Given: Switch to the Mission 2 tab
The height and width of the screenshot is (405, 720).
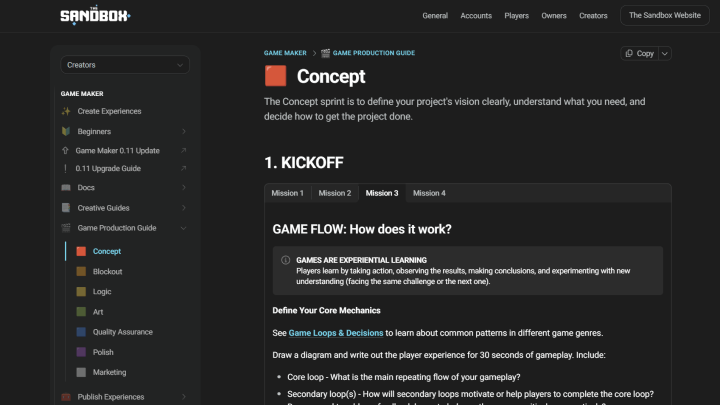Looking at the screenshot, I should pyautogui.click(x=335, y=193).
